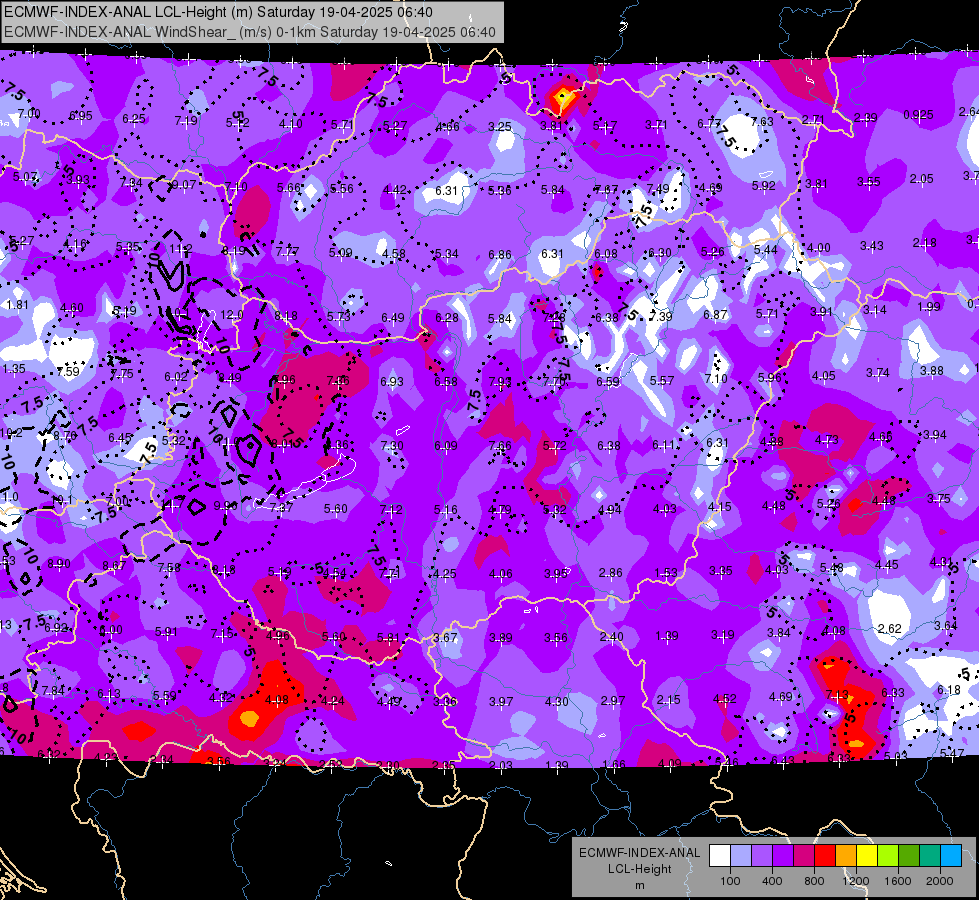This screenshot has width=979, height=900.
Task: Click the lime green legend swatch
Action: pos(888,856)
